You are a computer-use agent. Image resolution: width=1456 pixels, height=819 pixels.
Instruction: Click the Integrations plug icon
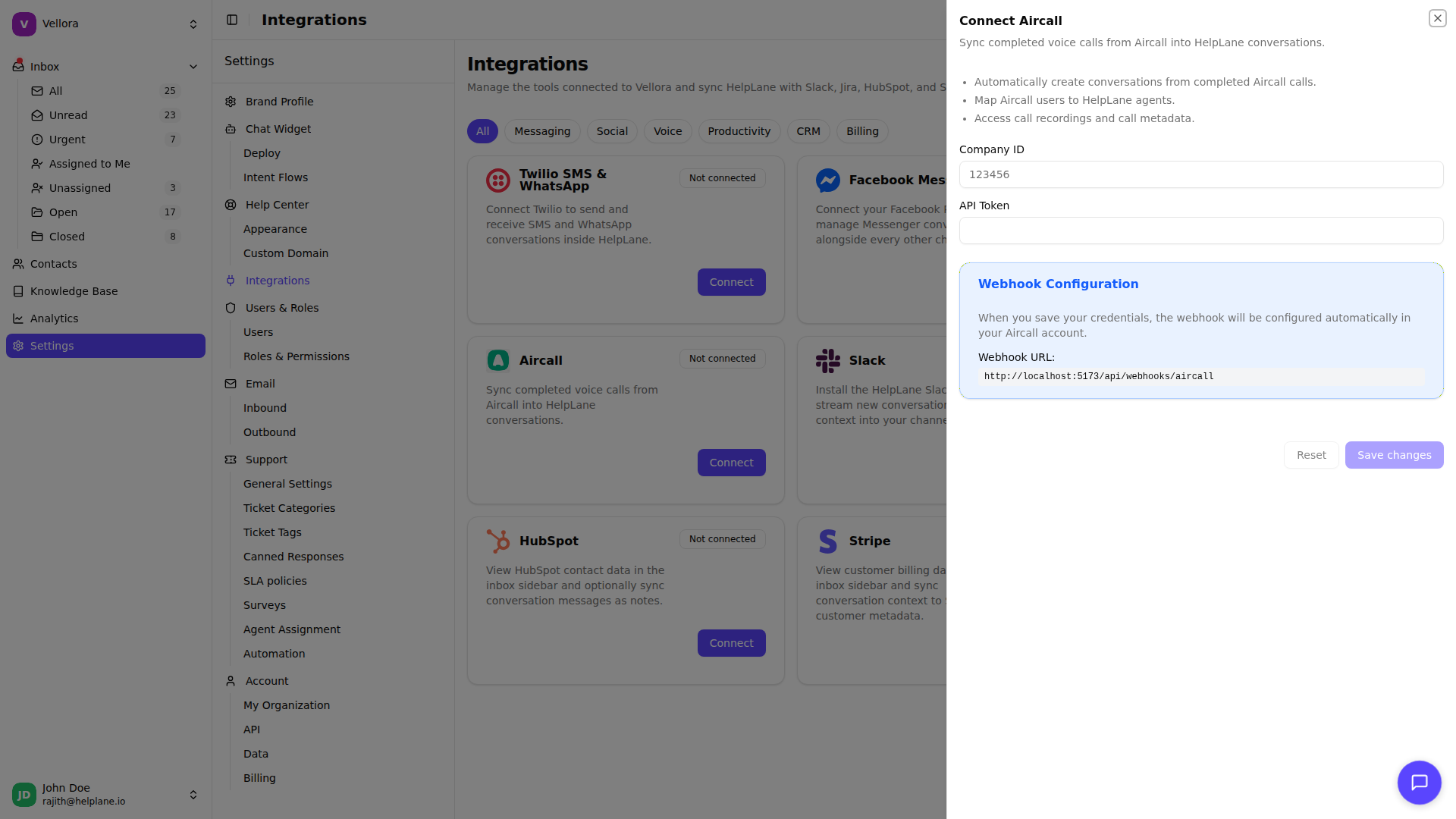(231, 281)
